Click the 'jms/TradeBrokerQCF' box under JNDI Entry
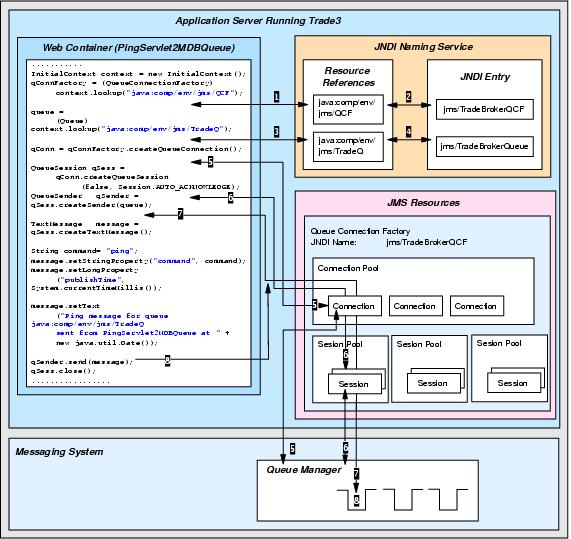The width and height of the screenshot is (571, 539). [x=485, y=109]
